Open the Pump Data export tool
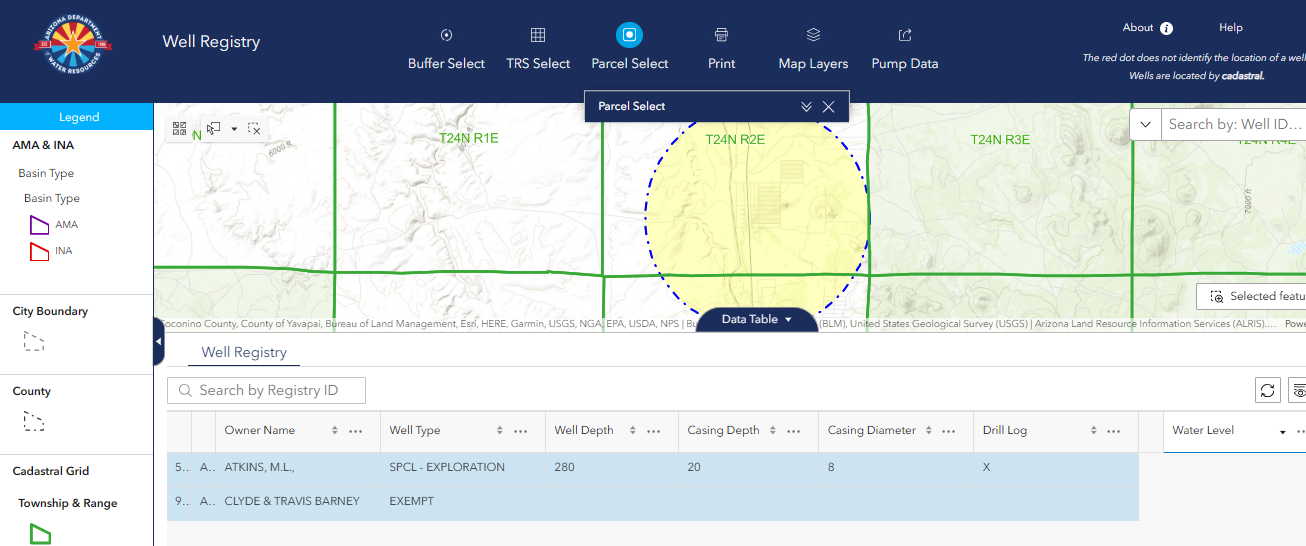The height and width of the screenshot is (546, 1306). 904,36
